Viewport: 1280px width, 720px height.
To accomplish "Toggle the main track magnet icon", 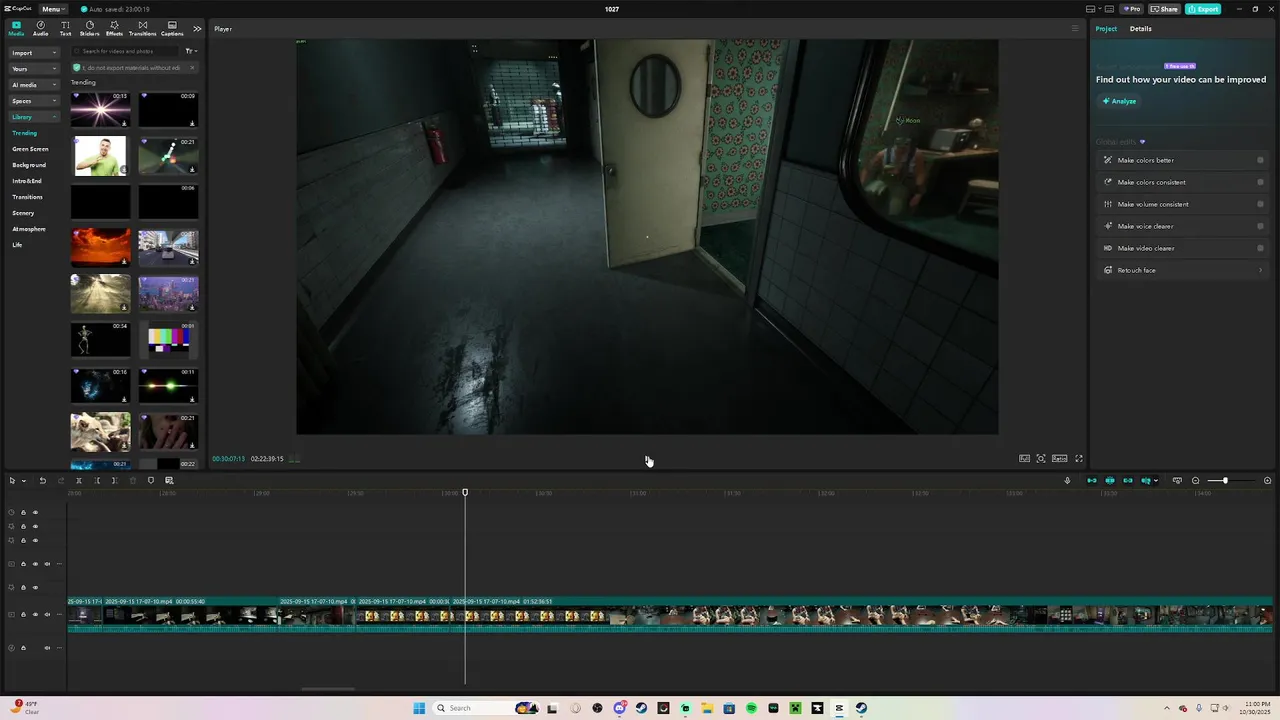I will tap(1092, 481).
